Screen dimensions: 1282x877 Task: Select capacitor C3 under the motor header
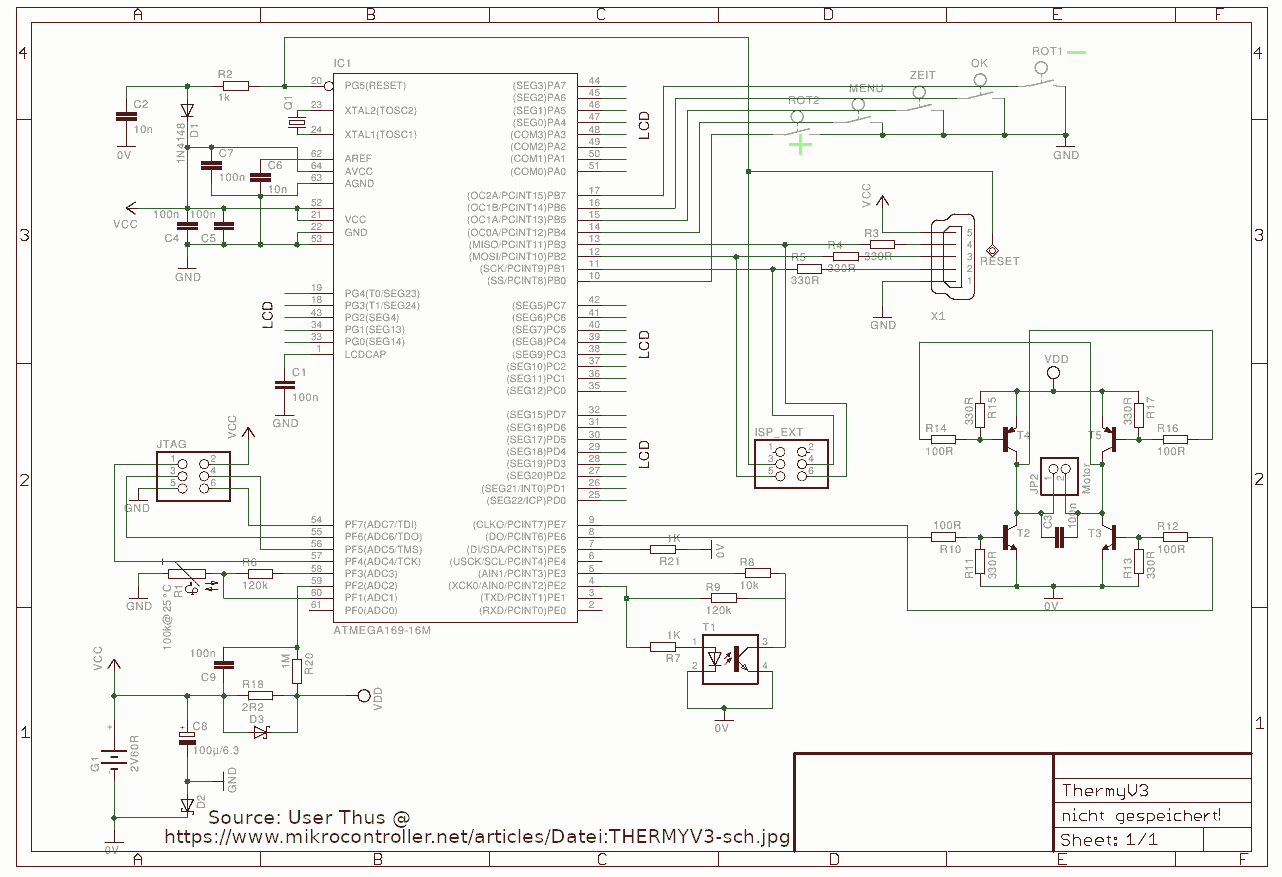(1059, 538)
